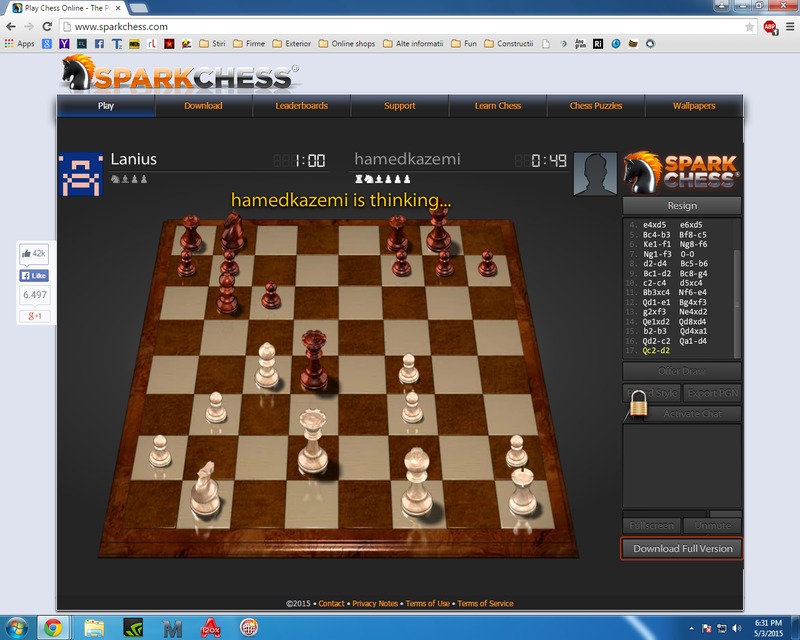Expand the Stiri bookmarks folder
This screenshot has width=800, height=640.
click(x=212, y=44)
